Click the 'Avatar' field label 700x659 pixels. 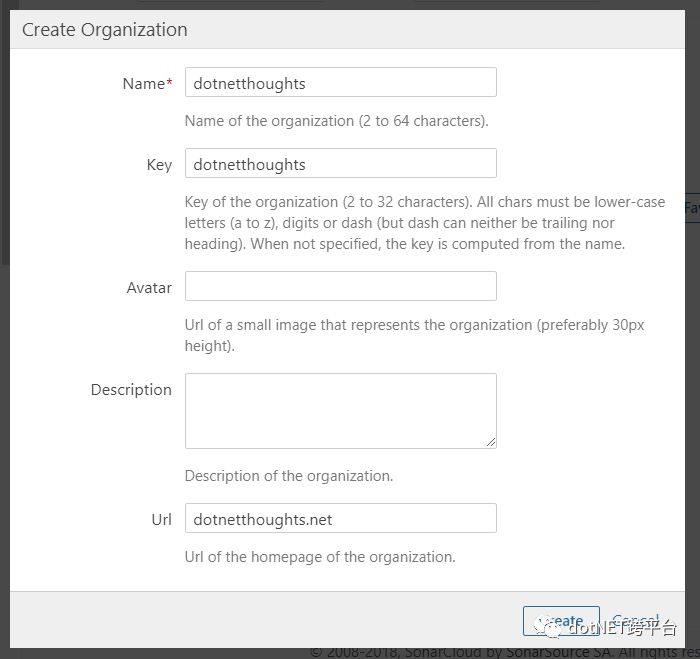pos(149,288)
